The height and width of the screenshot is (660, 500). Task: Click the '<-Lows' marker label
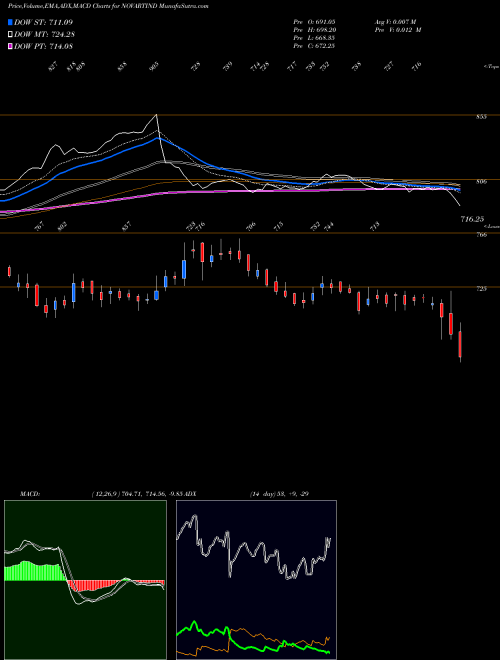pyautogui.click(x=491, y=226)
